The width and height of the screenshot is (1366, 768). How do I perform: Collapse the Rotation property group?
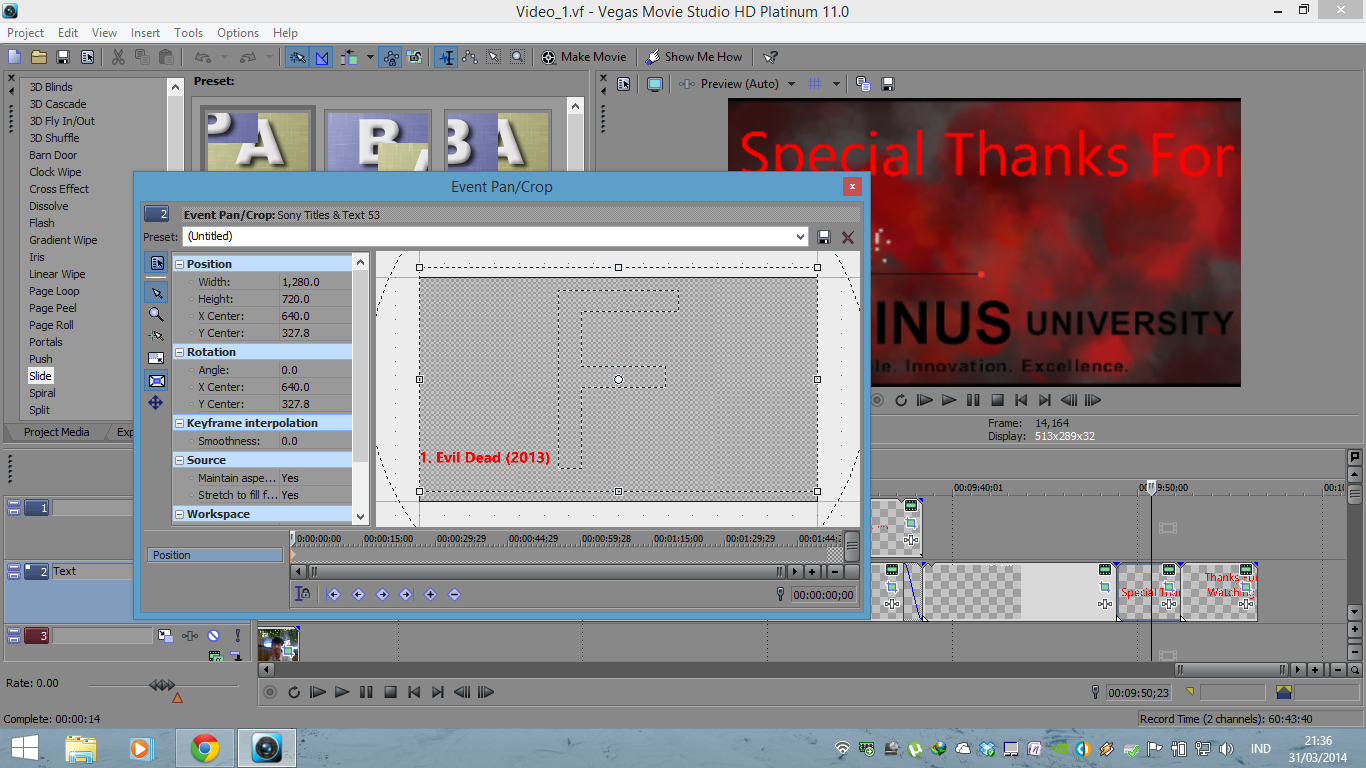pyautogui.click(x=180, y=352)
